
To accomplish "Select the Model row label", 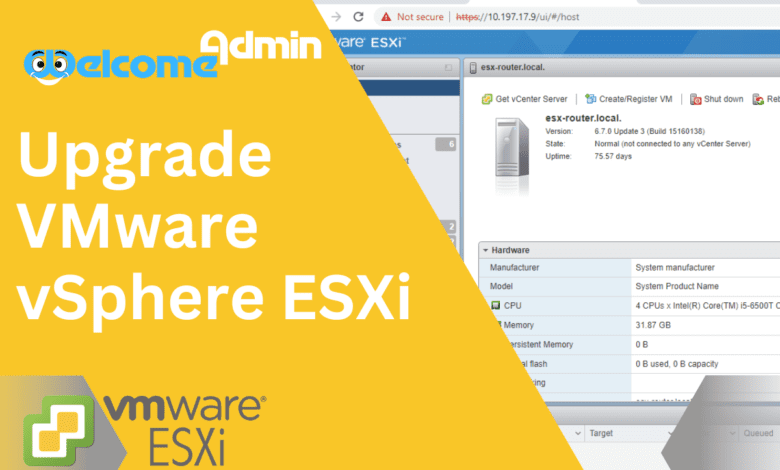I will point(501,286).
